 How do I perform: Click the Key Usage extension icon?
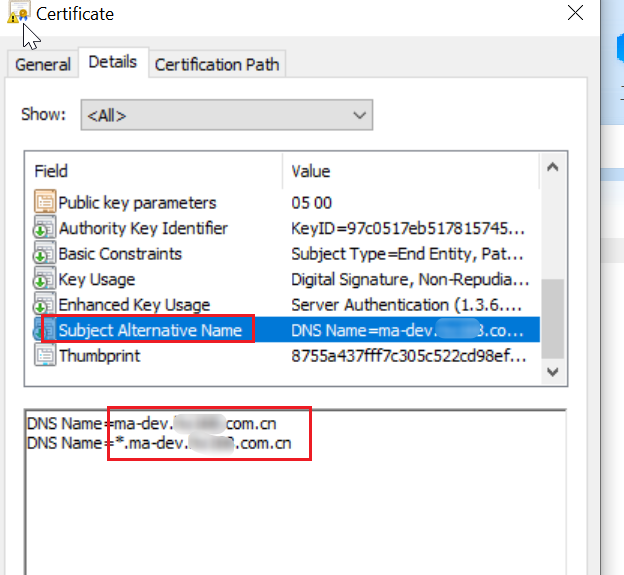44,279
